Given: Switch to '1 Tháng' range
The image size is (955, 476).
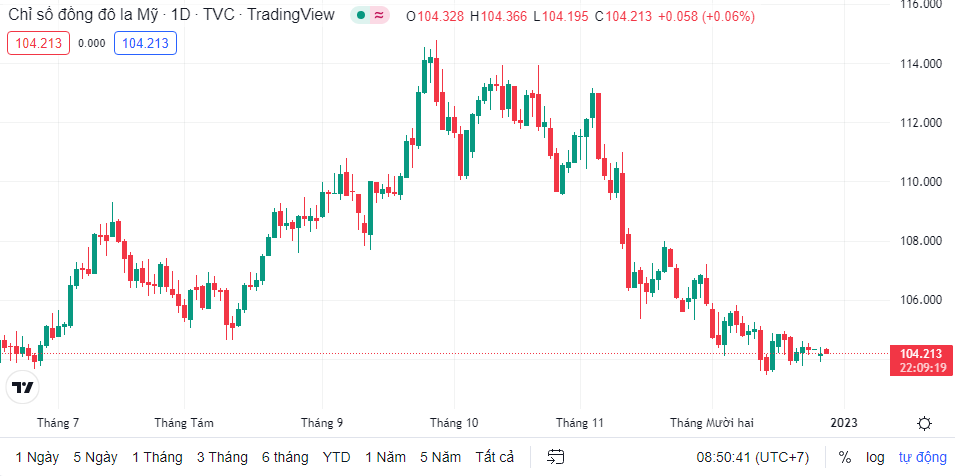Looking at the screenshot, I should (157, 457).
